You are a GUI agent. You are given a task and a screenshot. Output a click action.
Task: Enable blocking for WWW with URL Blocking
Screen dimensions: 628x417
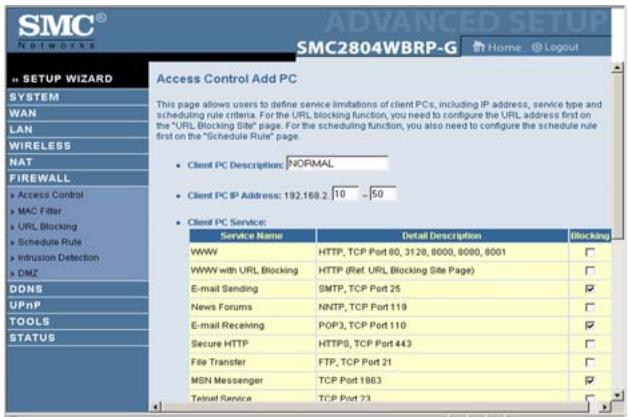point(590,271)
